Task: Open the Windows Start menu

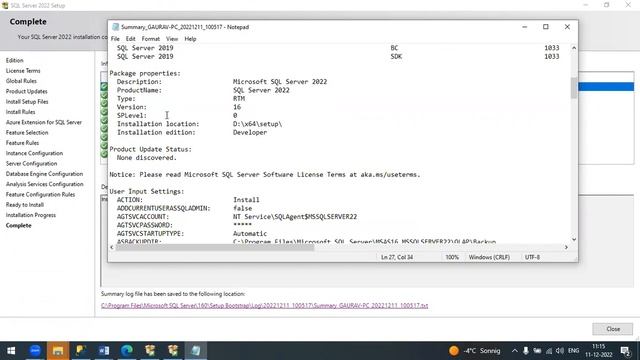Action: point(11,351)
